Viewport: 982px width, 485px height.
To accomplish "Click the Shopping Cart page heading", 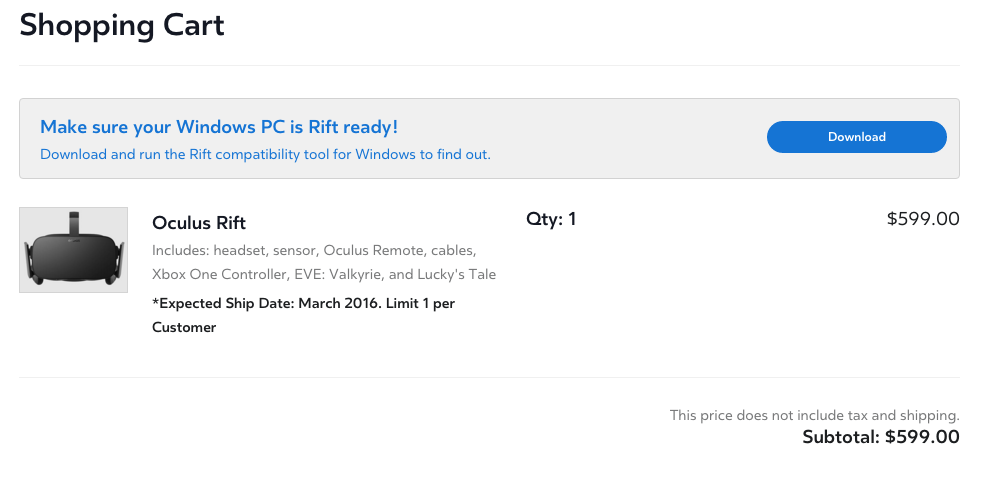I will (122, 25).
